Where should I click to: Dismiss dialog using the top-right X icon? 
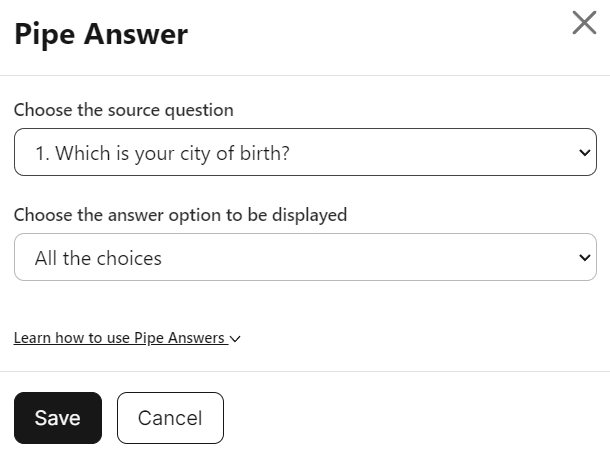pyautogui.click(x=584, y=23)
